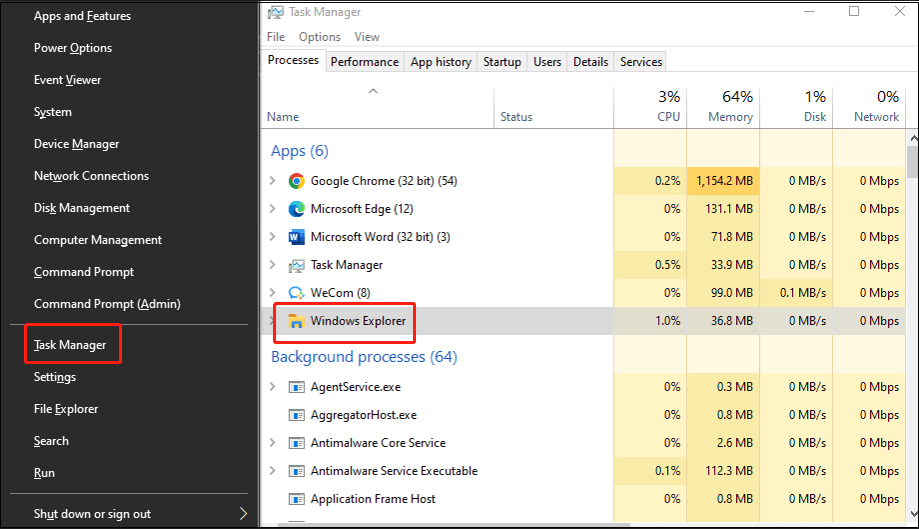Open the Options menu
The width and height of the screenshot is (919, 529).
(x=319, y=37)
